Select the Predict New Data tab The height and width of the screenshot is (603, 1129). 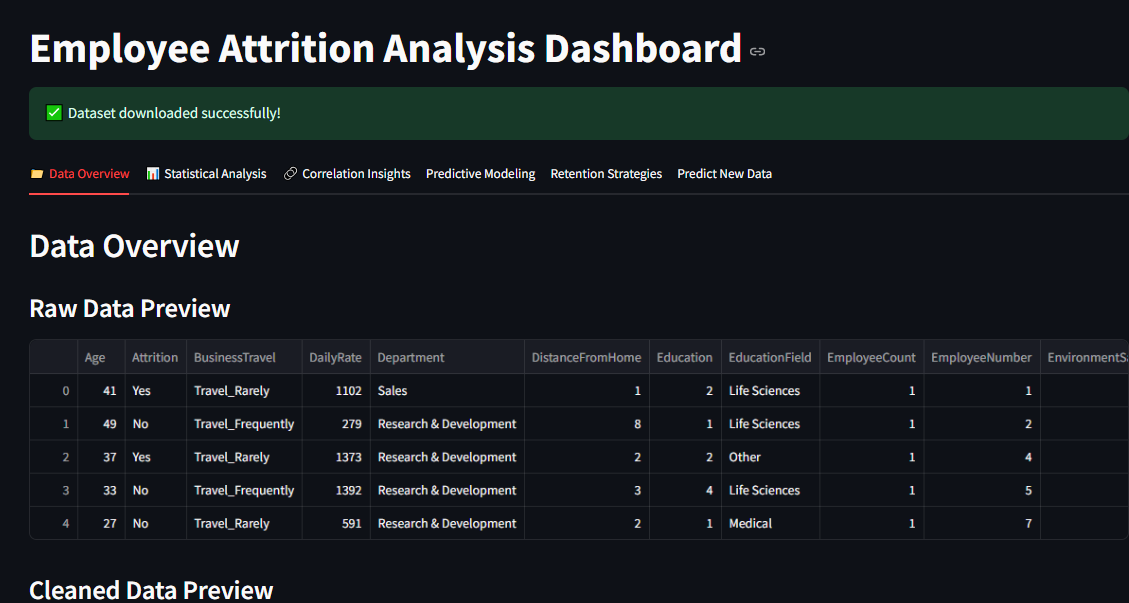tap(724, 173)
